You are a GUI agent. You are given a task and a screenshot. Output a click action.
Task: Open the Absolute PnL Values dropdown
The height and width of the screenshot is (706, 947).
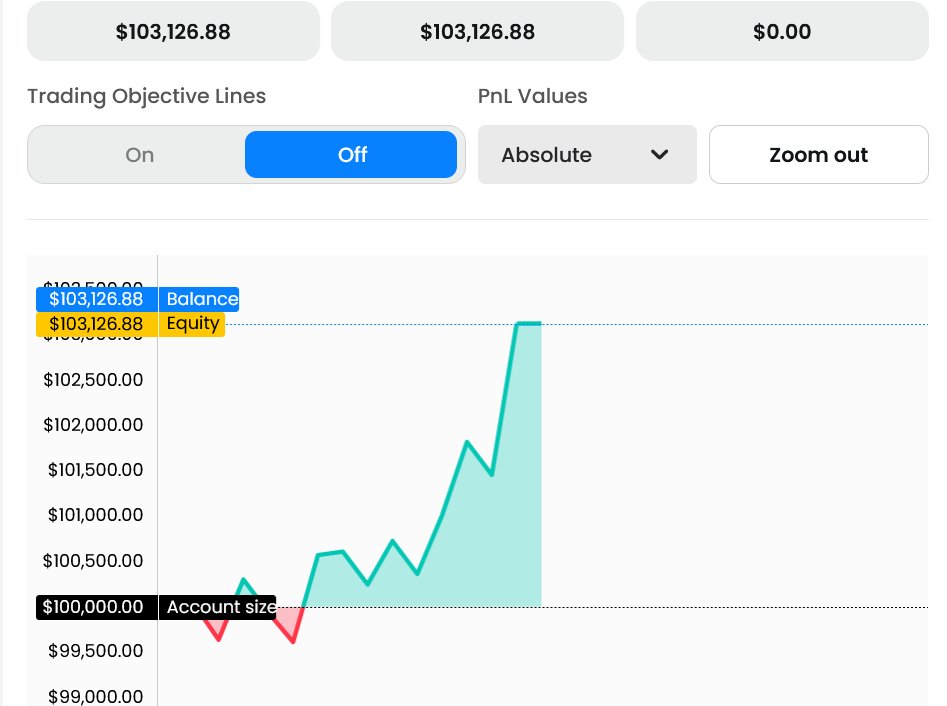pos(587,155)
